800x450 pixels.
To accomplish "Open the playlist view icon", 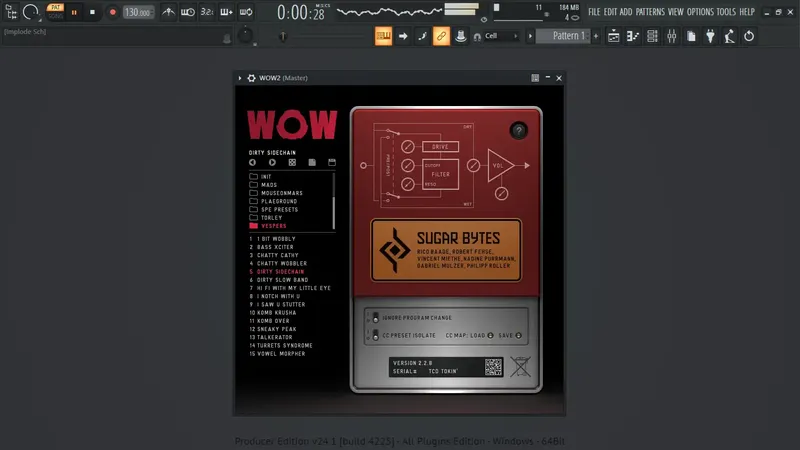I will tap(613, 36).
